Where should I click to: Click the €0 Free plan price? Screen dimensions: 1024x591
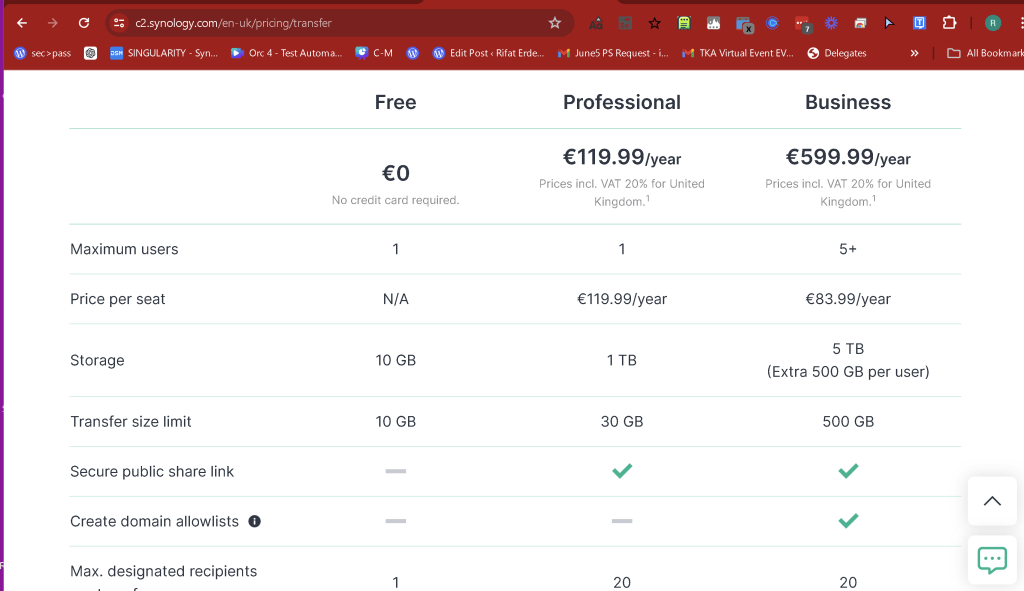click(x=395, y=173)
